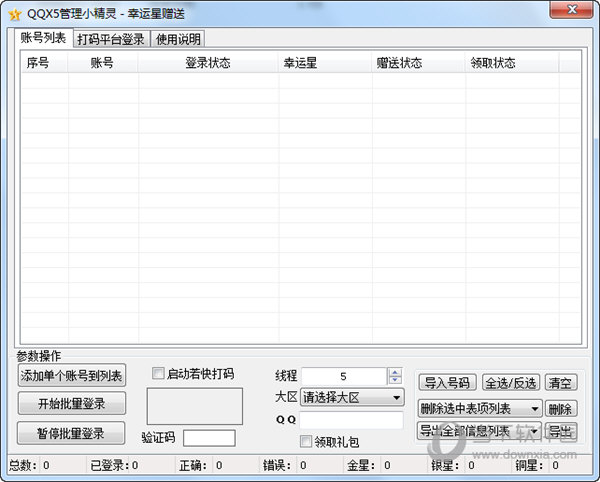
Task: Open the 打码平台登录 tab
Action: click(111, 39)
